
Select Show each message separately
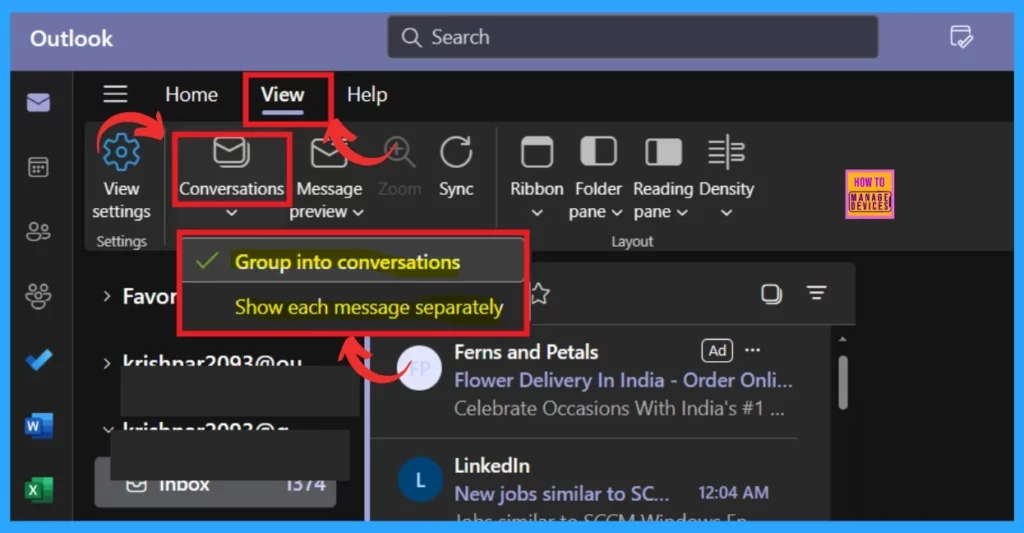[353, 307]
